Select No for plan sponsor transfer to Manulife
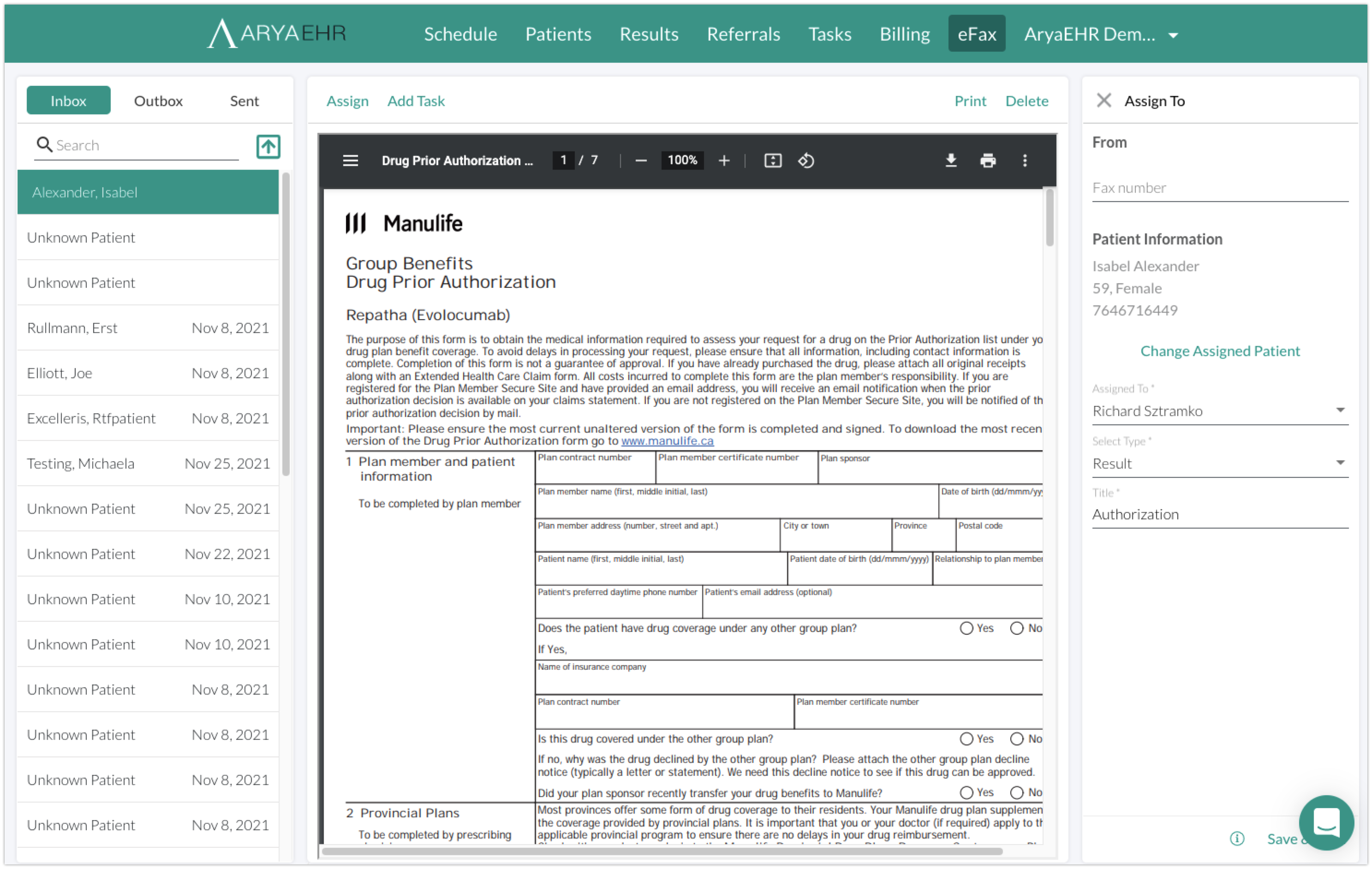Image resolution: width=1372 pixels, height=869 pixels. pos(1016,792)
